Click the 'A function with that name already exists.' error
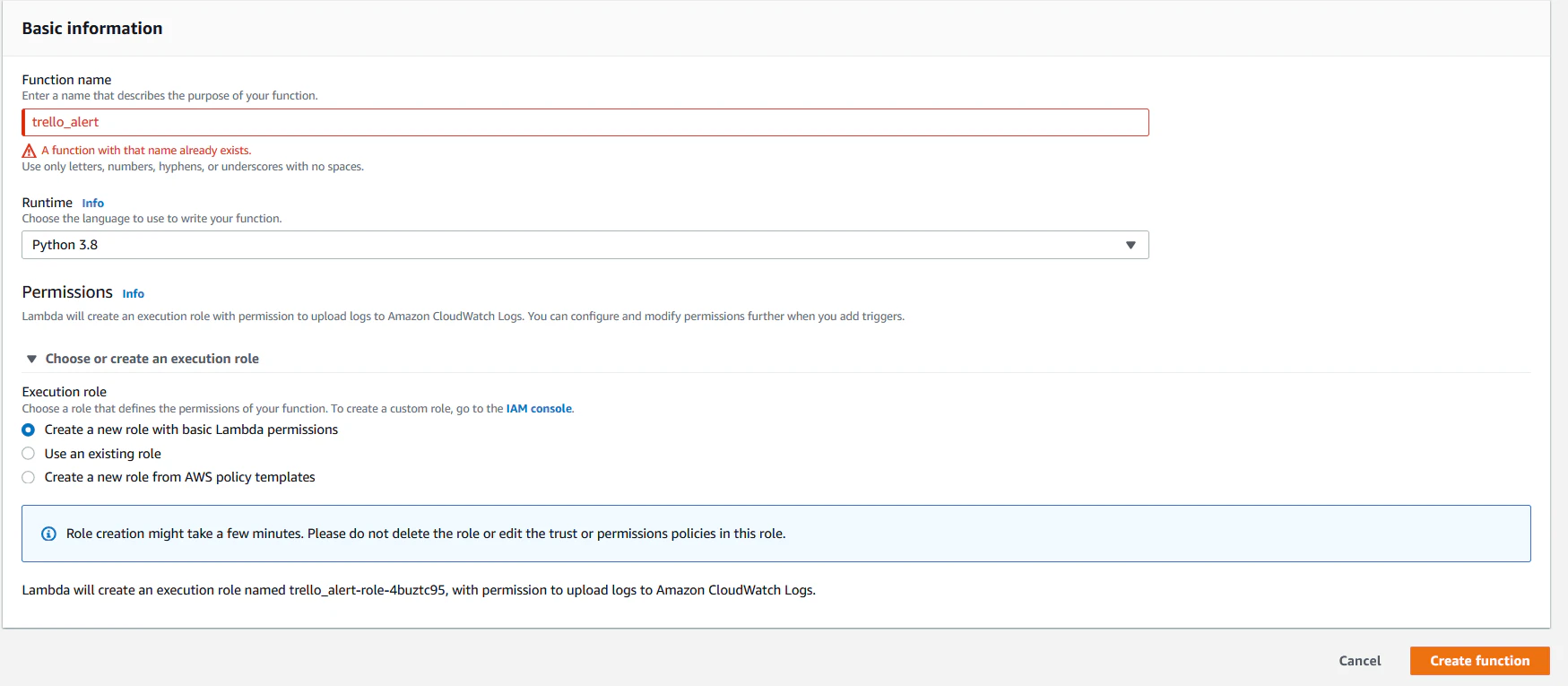The width and height of the screenshot is (1568, 686). (146, 151)
